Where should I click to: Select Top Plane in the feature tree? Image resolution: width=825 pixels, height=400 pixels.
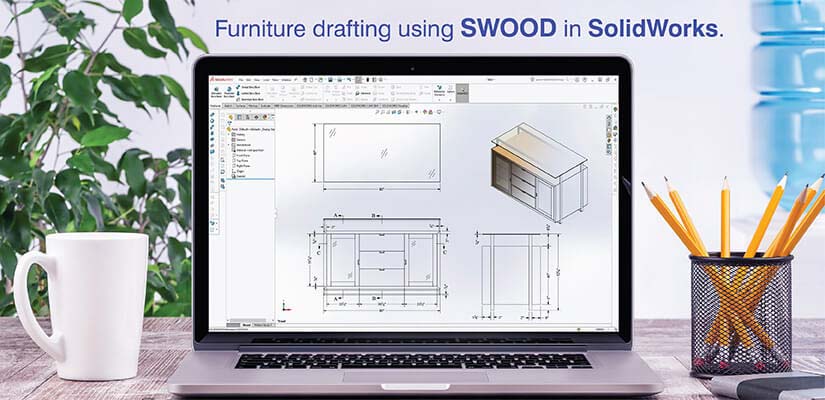(241, 161)
